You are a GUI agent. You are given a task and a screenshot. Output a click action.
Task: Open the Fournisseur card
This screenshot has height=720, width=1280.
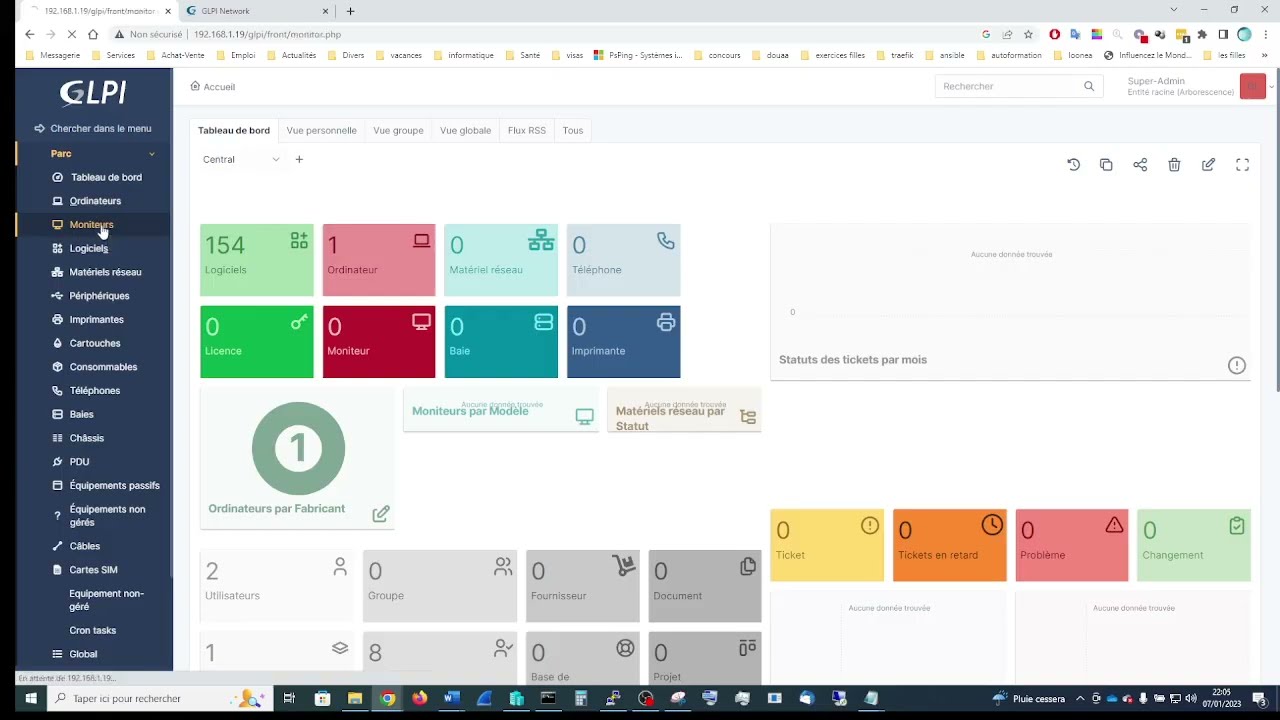[x=582, y=586]
